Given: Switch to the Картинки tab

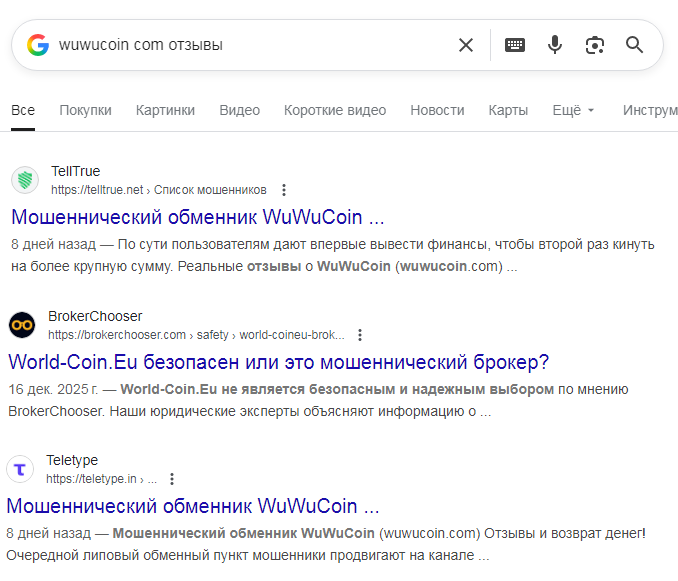Looking at the screenshot, I should (165, 110).
